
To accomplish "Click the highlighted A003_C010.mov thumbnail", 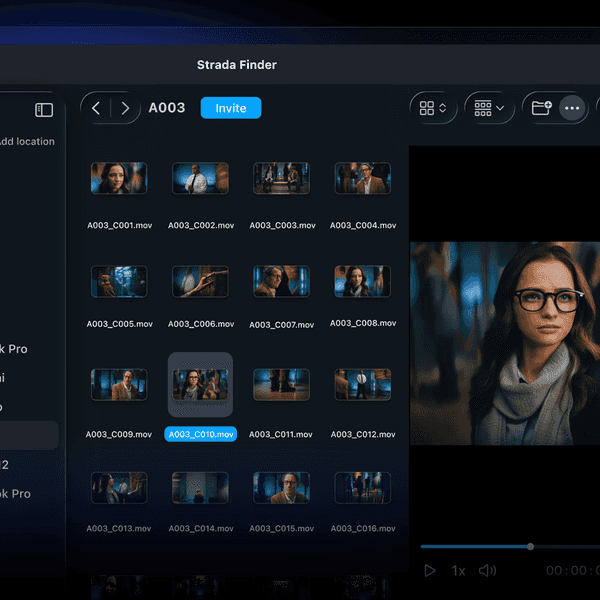I will click(201, 385).
